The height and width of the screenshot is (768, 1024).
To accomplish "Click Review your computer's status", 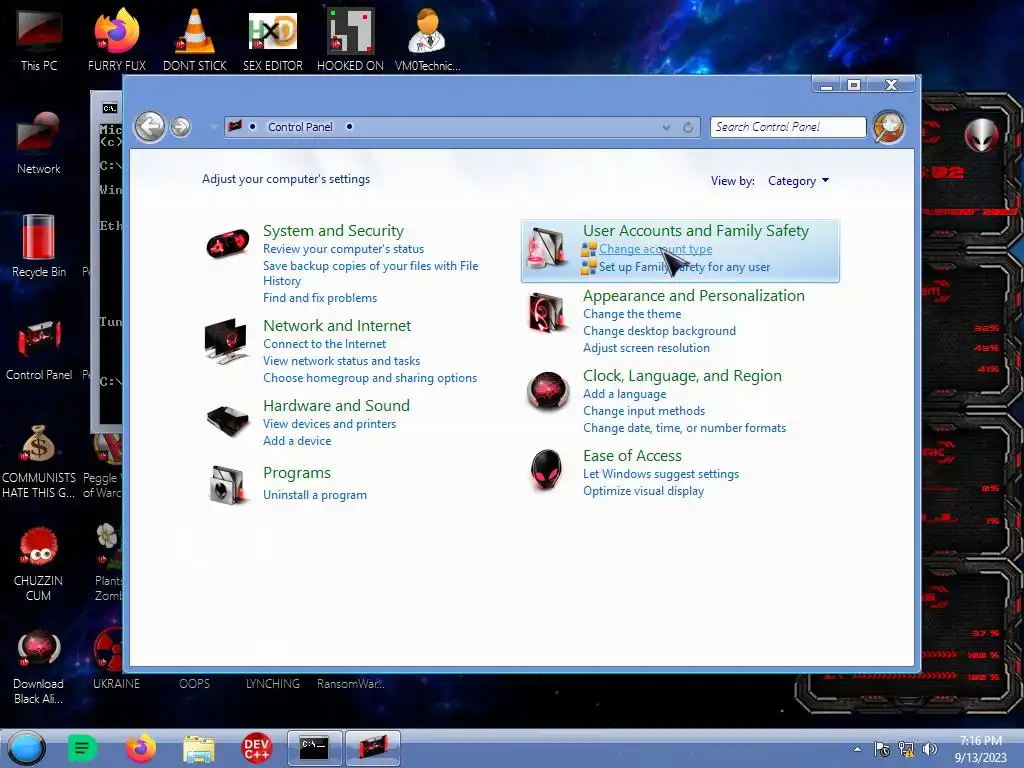I will click(344, 249).
